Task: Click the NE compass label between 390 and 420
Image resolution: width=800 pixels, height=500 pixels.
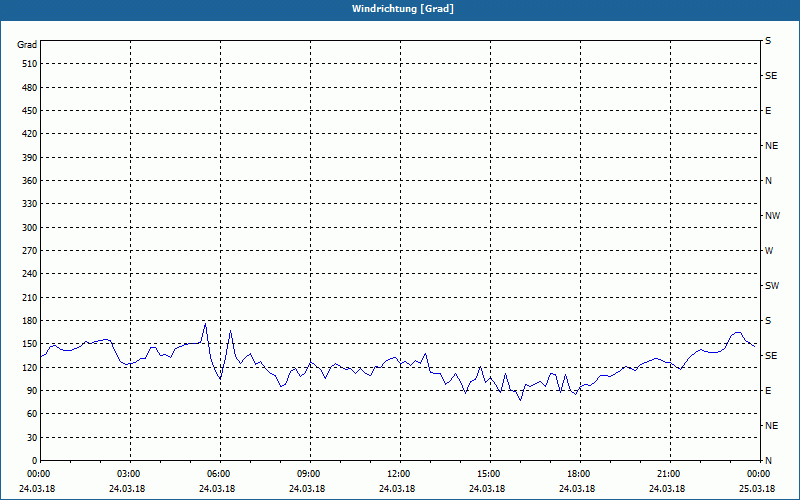Action: coord(771,146)
